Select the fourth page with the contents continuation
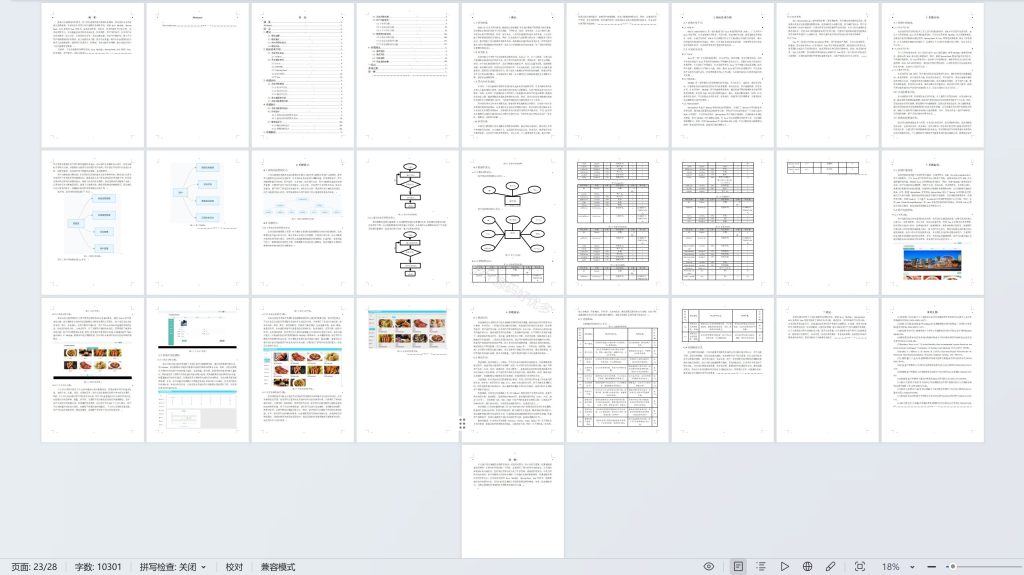 [x=408, y=75]
